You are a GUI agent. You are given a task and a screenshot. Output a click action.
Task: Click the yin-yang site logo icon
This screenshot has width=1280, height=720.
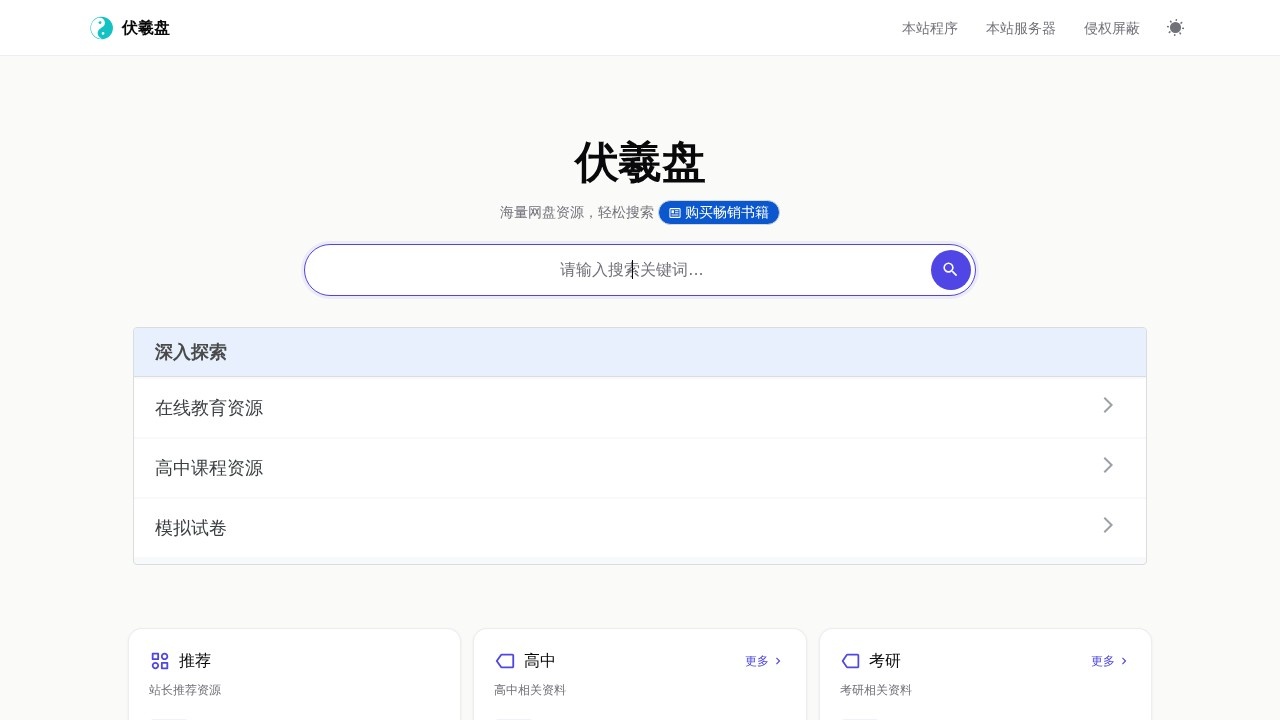pos(101,28)
